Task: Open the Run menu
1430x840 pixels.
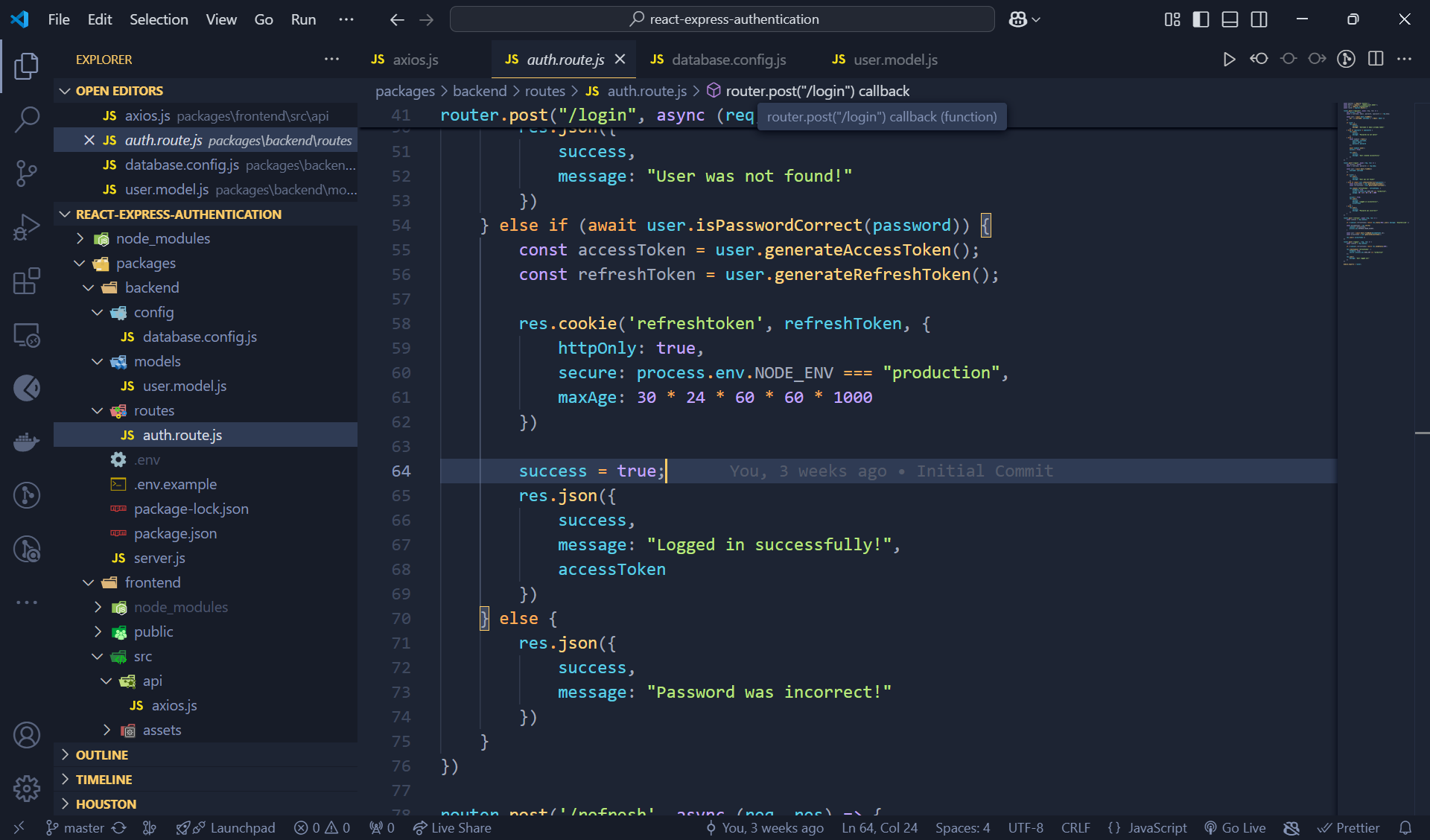Action: [303, 19]
